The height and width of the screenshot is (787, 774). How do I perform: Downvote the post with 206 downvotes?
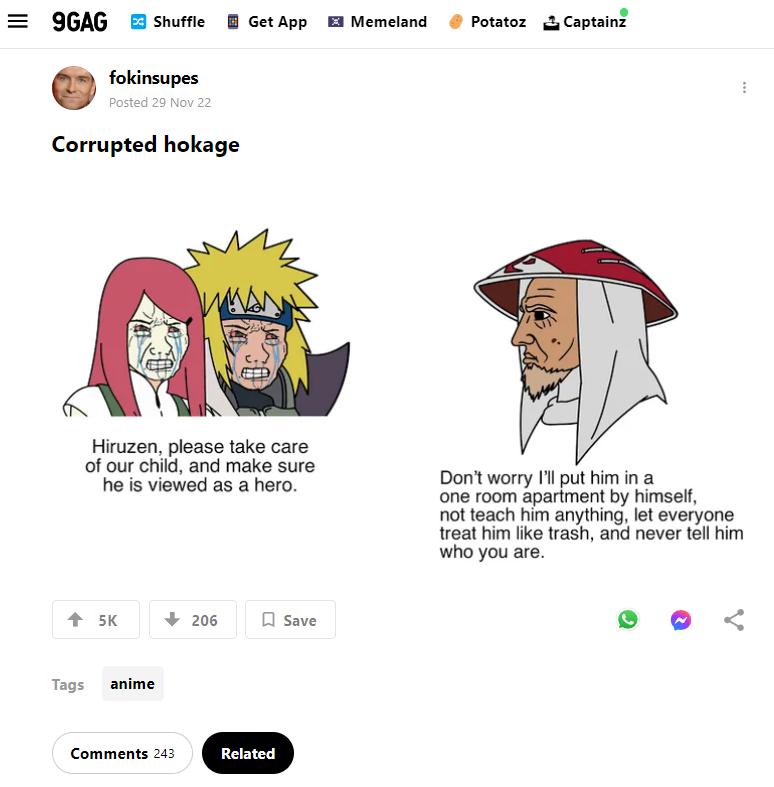(193, 620)
